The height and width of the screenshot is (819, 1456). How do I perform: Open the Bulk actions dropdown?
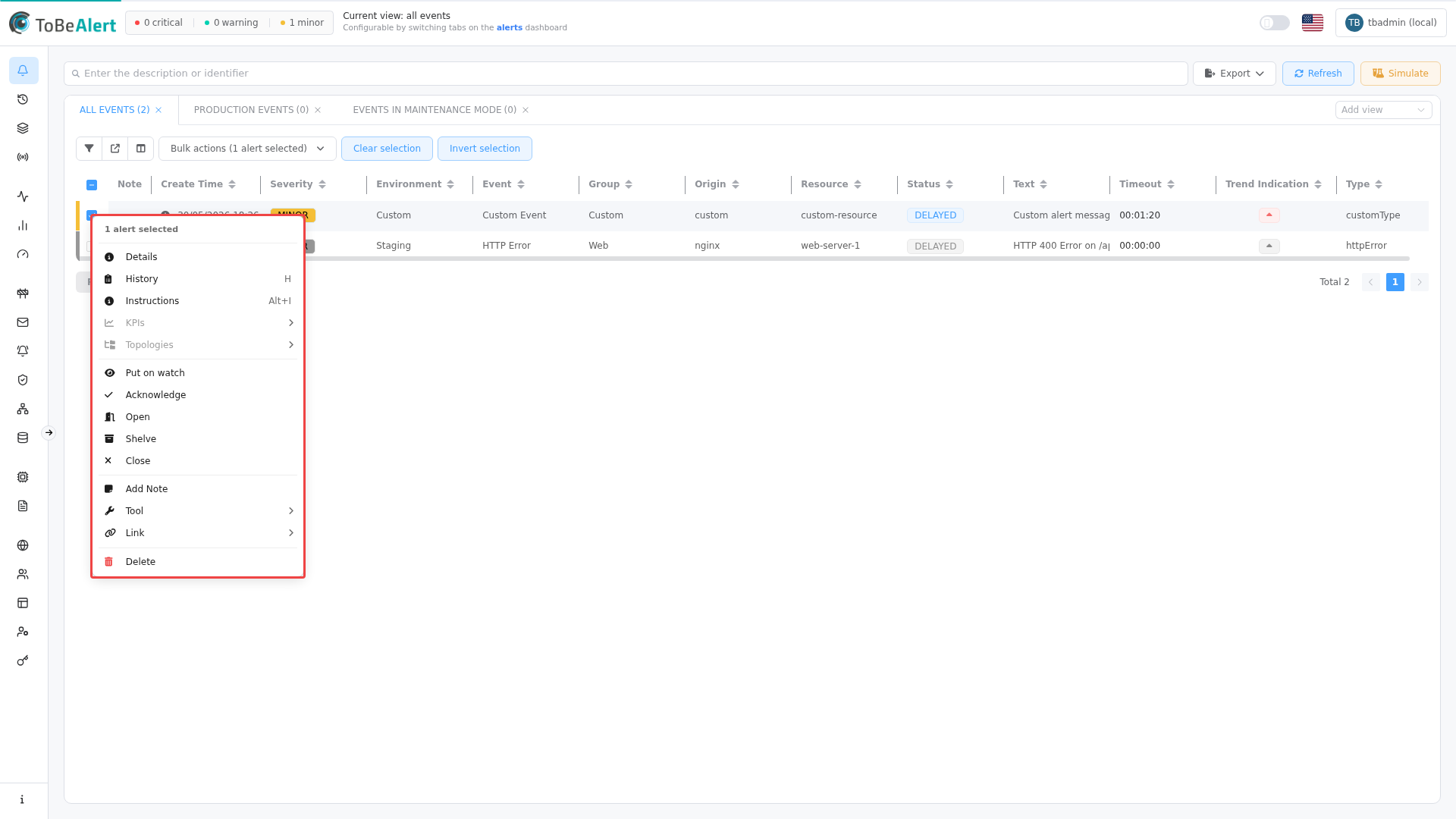click(x=247, y=149)
